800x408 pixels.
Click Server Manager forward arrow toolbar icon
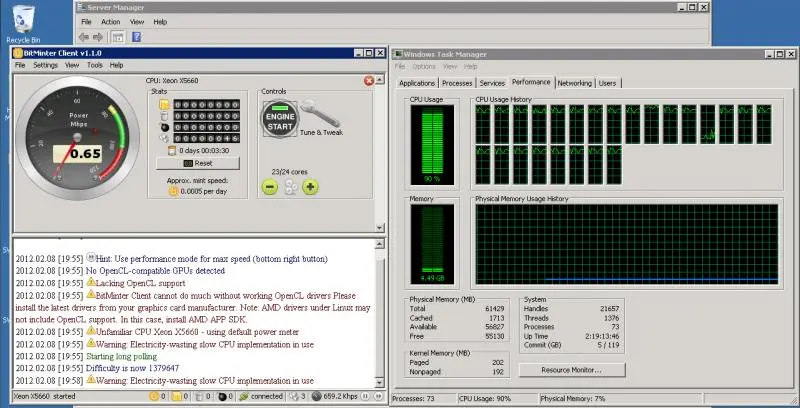tap(98, 37)
